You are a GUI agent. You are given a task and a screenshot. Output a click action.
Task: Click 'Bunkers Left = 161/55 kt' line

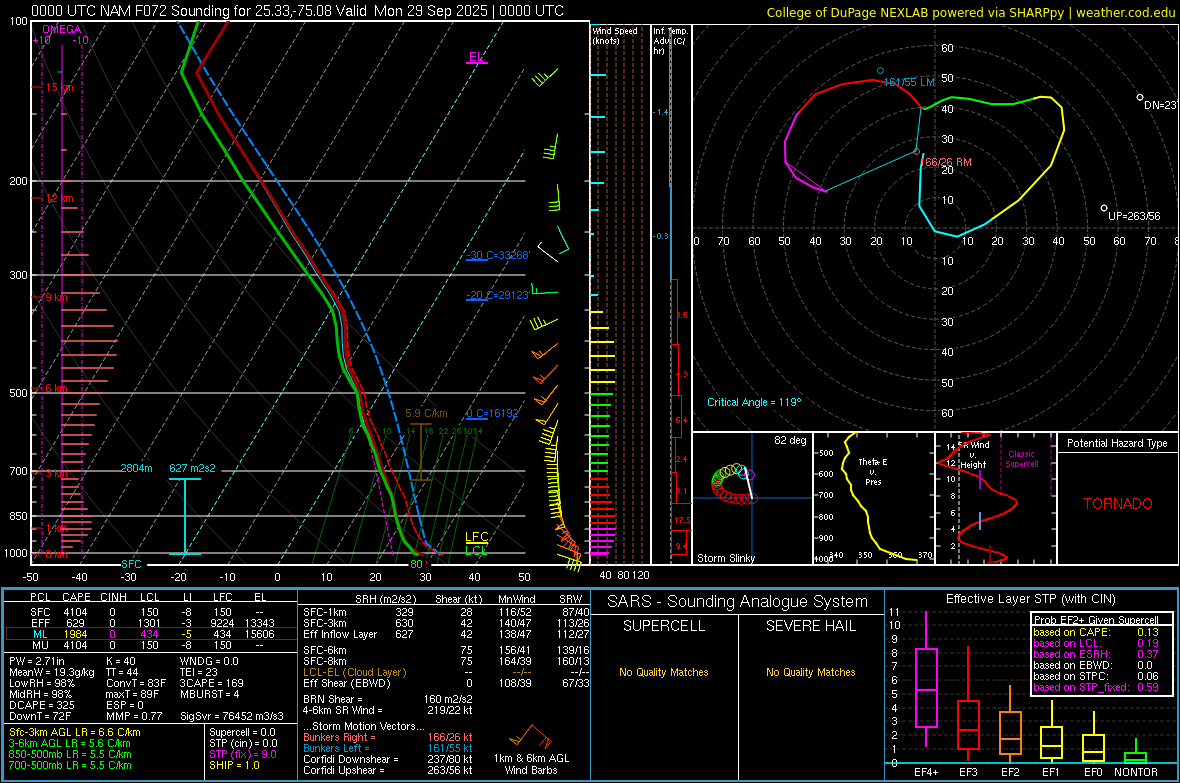click(x=388, y=748)
